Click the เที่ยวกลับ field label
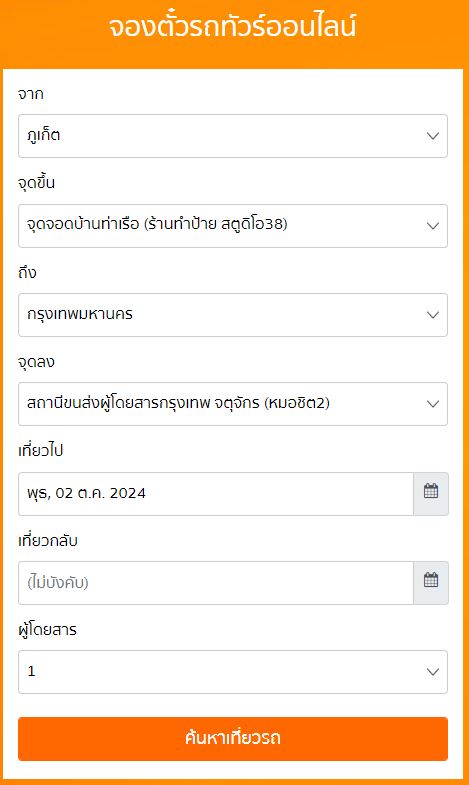This screenshot has height=785, width=469. (48, 541)
